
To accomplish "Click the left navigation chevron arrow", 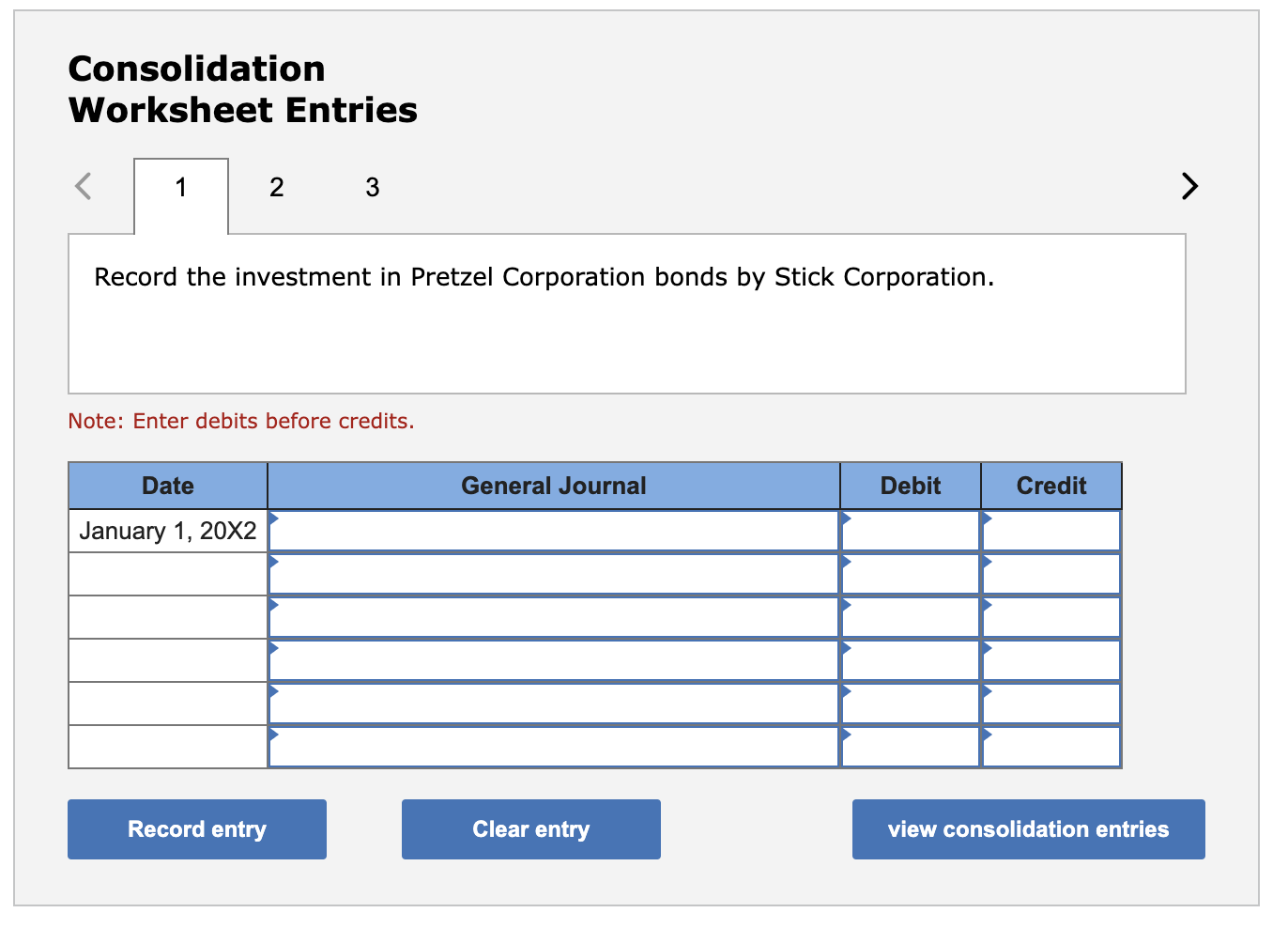I will (83, 186).
